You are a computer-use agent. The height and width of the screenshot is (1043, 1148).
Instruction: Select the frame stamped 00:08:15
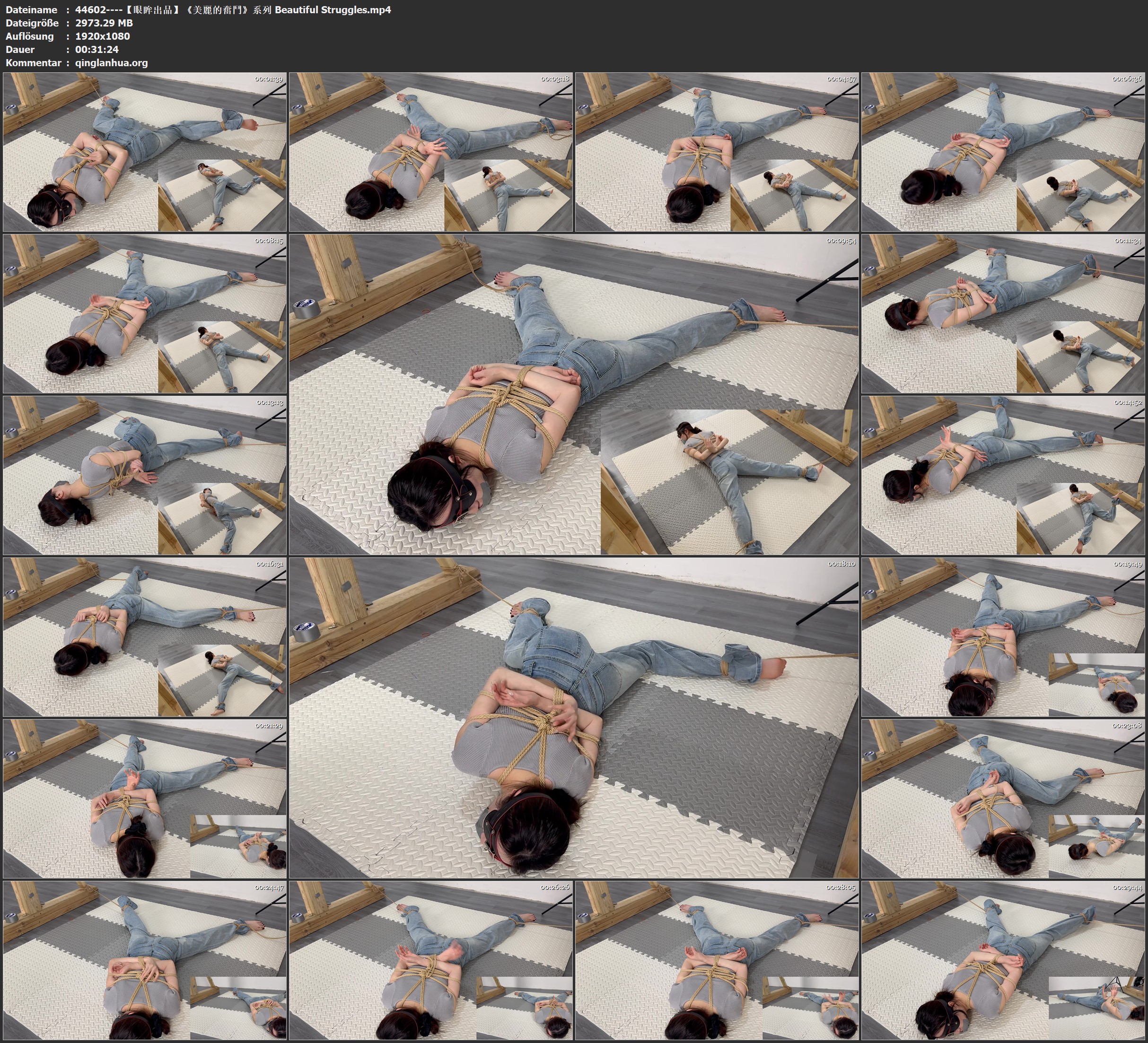click(x=145, y=313)
